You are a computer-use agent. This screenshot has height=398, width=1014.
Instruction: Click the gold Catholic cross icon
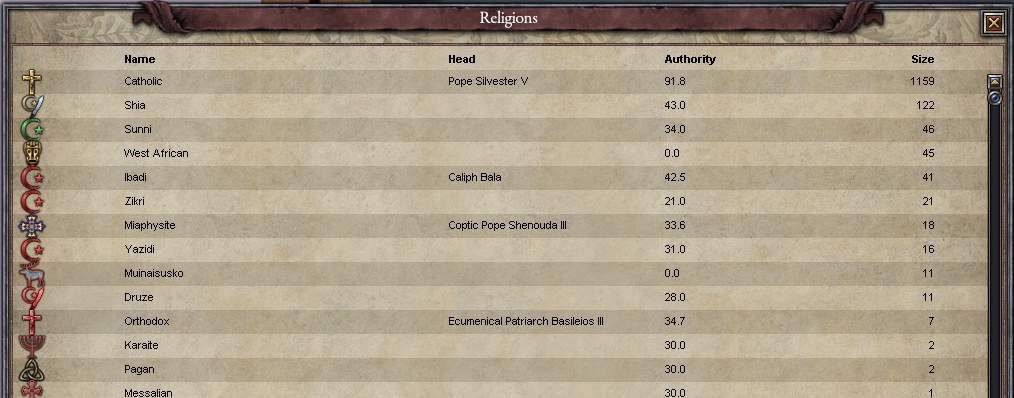(x=31, y=82)
